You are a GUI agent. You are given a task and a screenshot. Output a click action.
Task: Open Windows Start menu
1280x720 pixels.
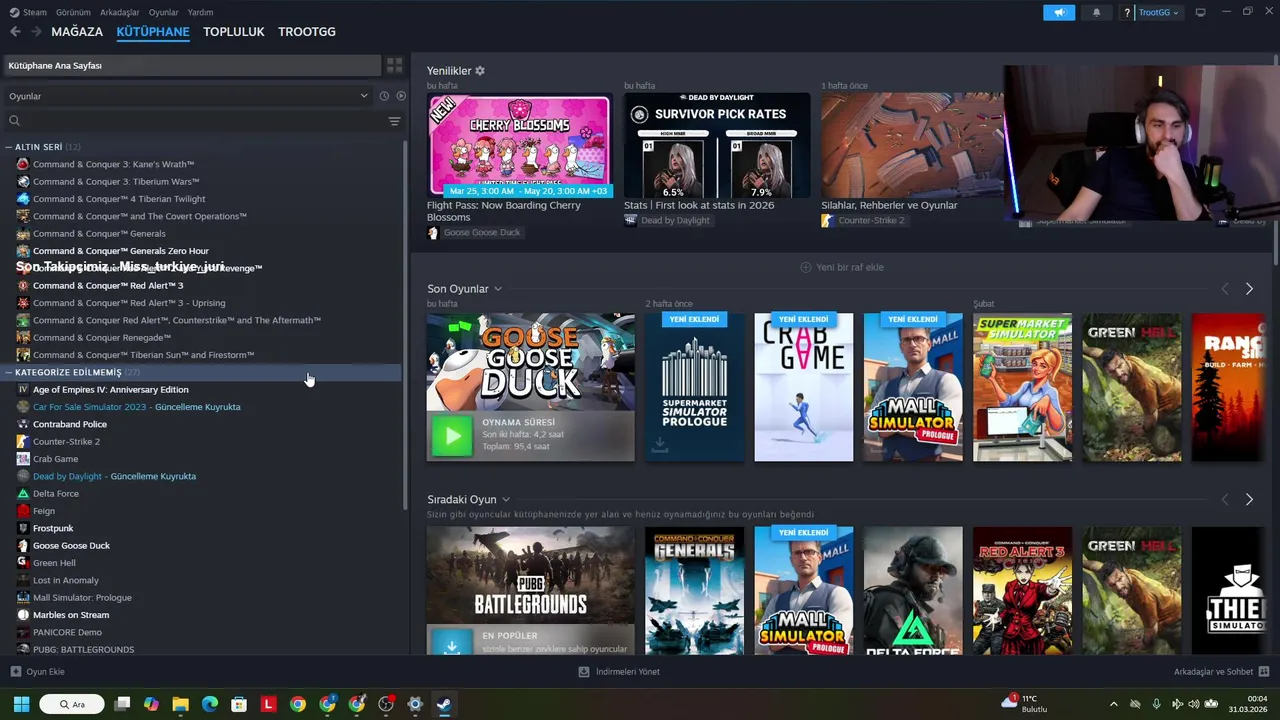tap(21, 704)
